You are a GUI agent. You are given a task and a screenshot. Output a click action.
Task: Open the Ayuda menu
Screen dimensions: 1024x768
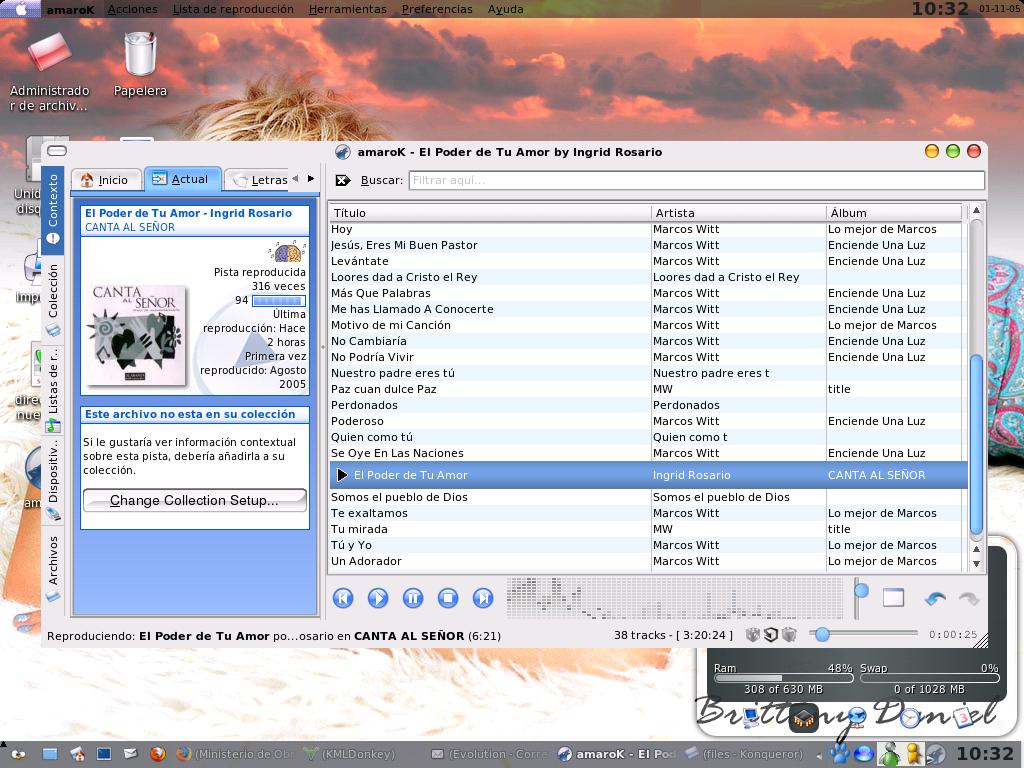505,9
